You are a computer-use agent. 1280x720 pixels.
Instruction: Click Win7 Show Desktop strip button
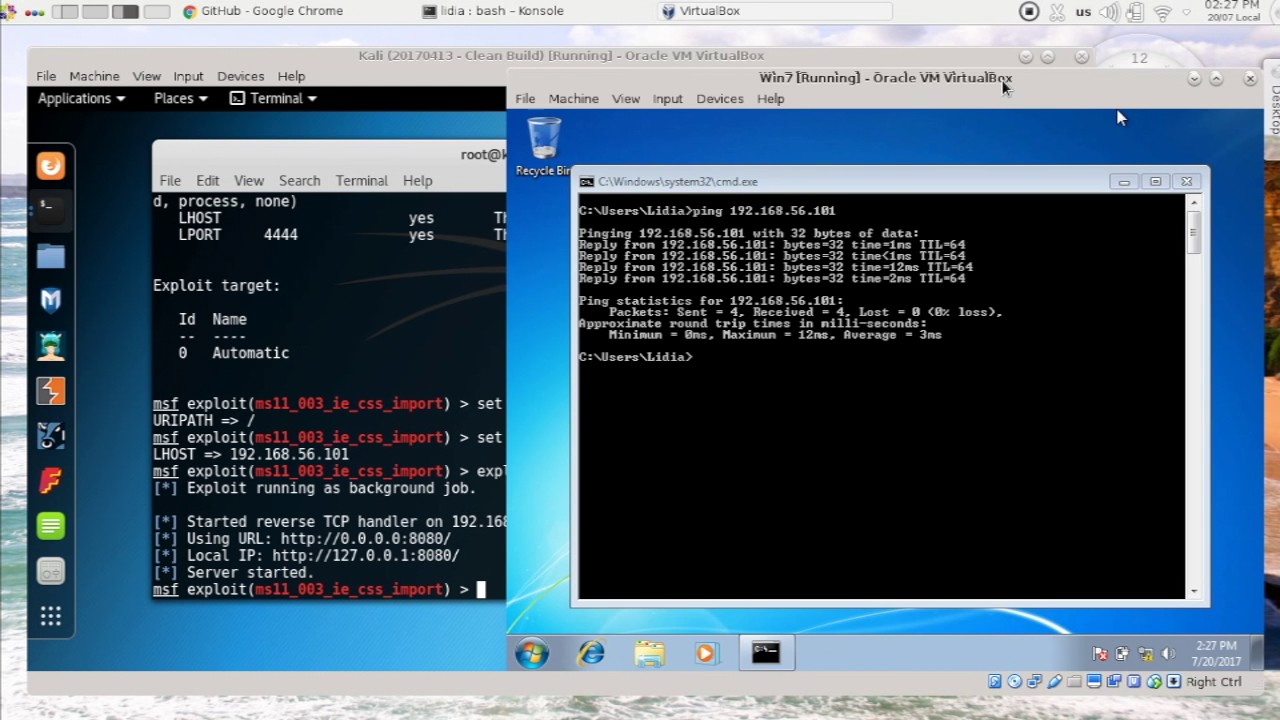1257,653
